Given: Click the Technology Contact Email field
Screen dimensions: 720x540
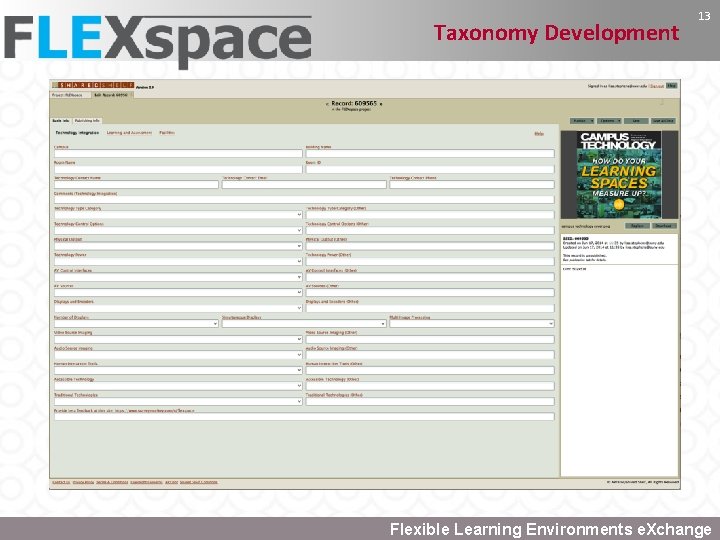Looking at the screenshot, I should point(304,184).
